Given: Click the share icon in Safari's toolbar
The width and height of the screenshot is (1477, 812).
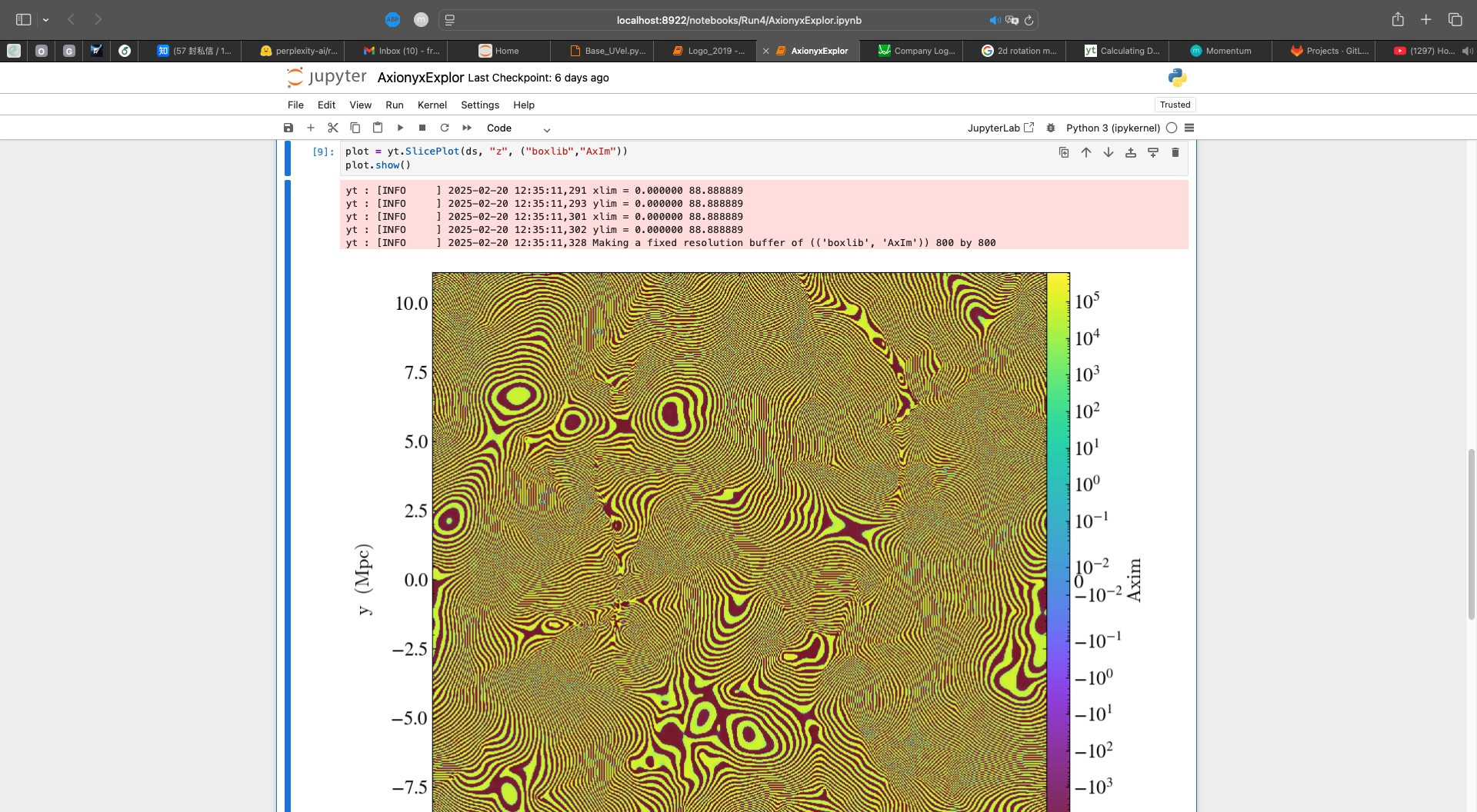Looking at the screenshot, I should coord(1398,20).
